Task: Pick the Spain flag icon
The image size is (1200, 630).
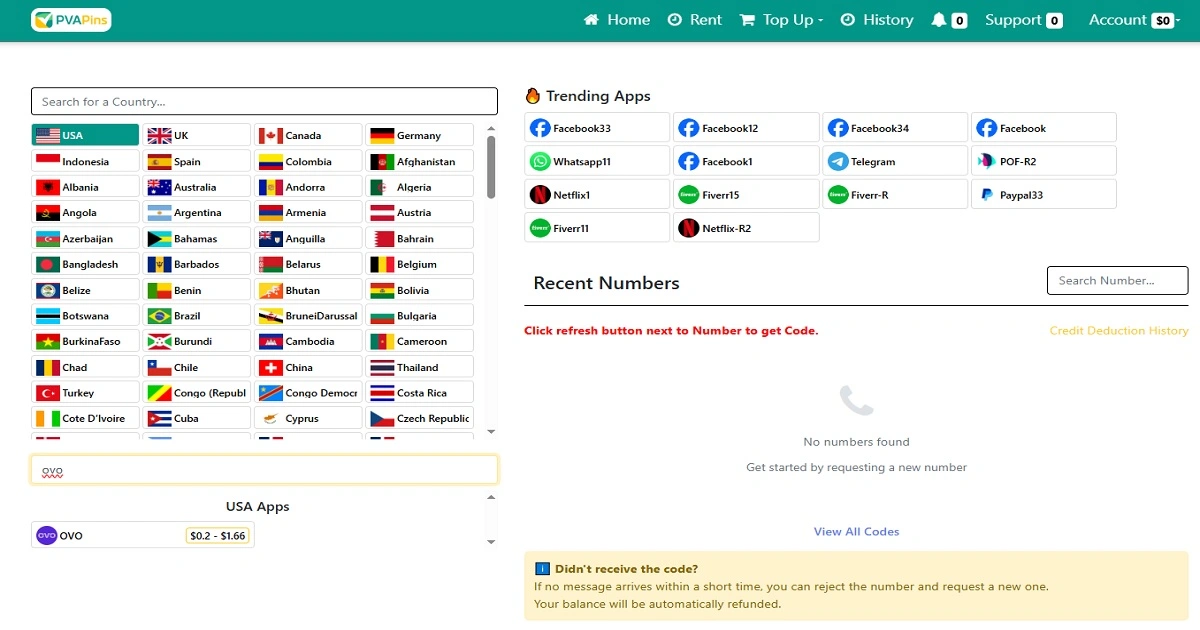Action: [x=159, y=161]
